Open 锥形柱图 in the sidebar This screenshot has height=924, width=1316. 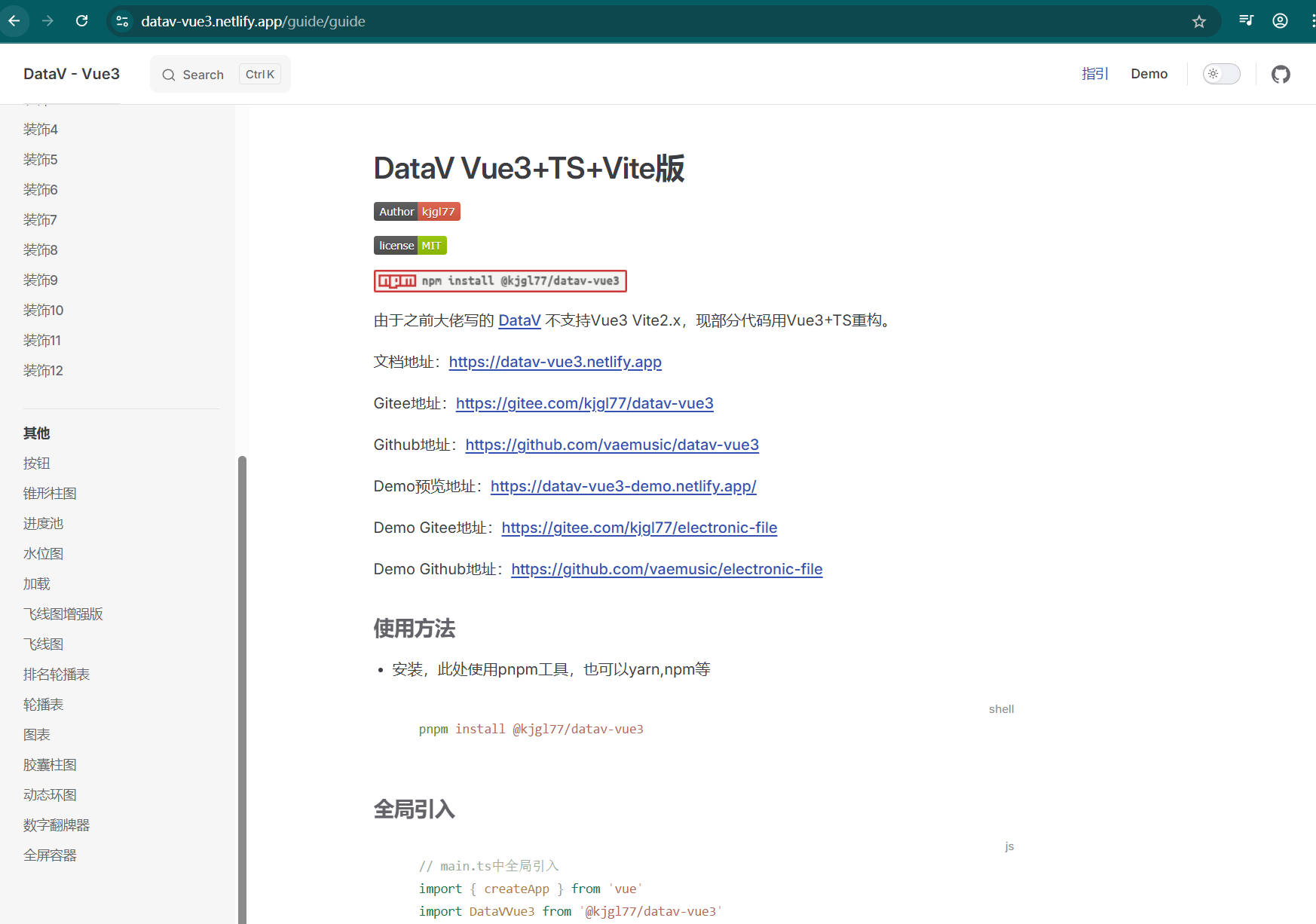(50, 494)
